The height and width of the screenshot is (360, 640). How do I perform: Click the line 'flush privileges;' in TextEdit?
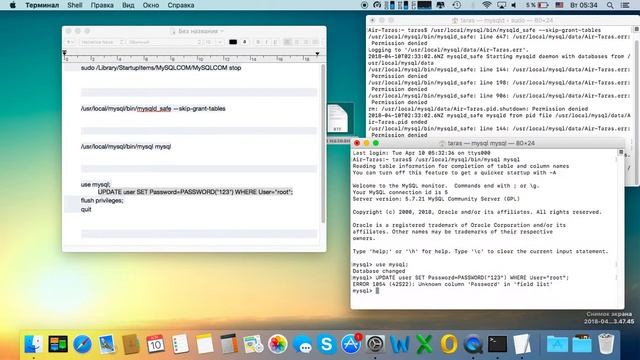point(102,200)
